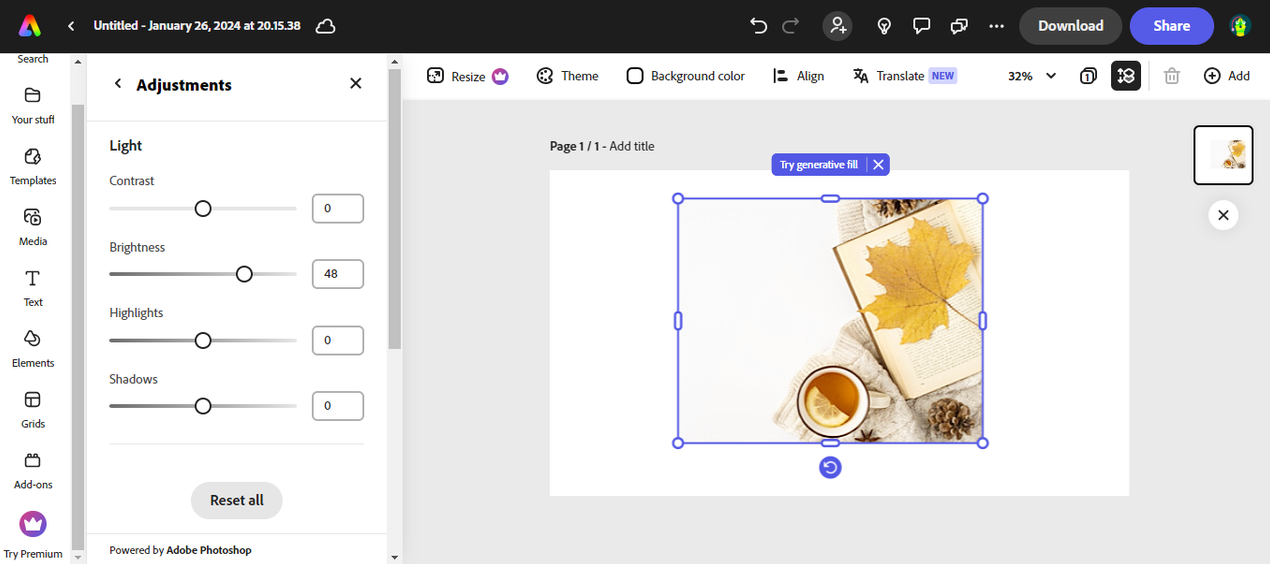Open Text panel in sidebar

[x=33, y=288]
